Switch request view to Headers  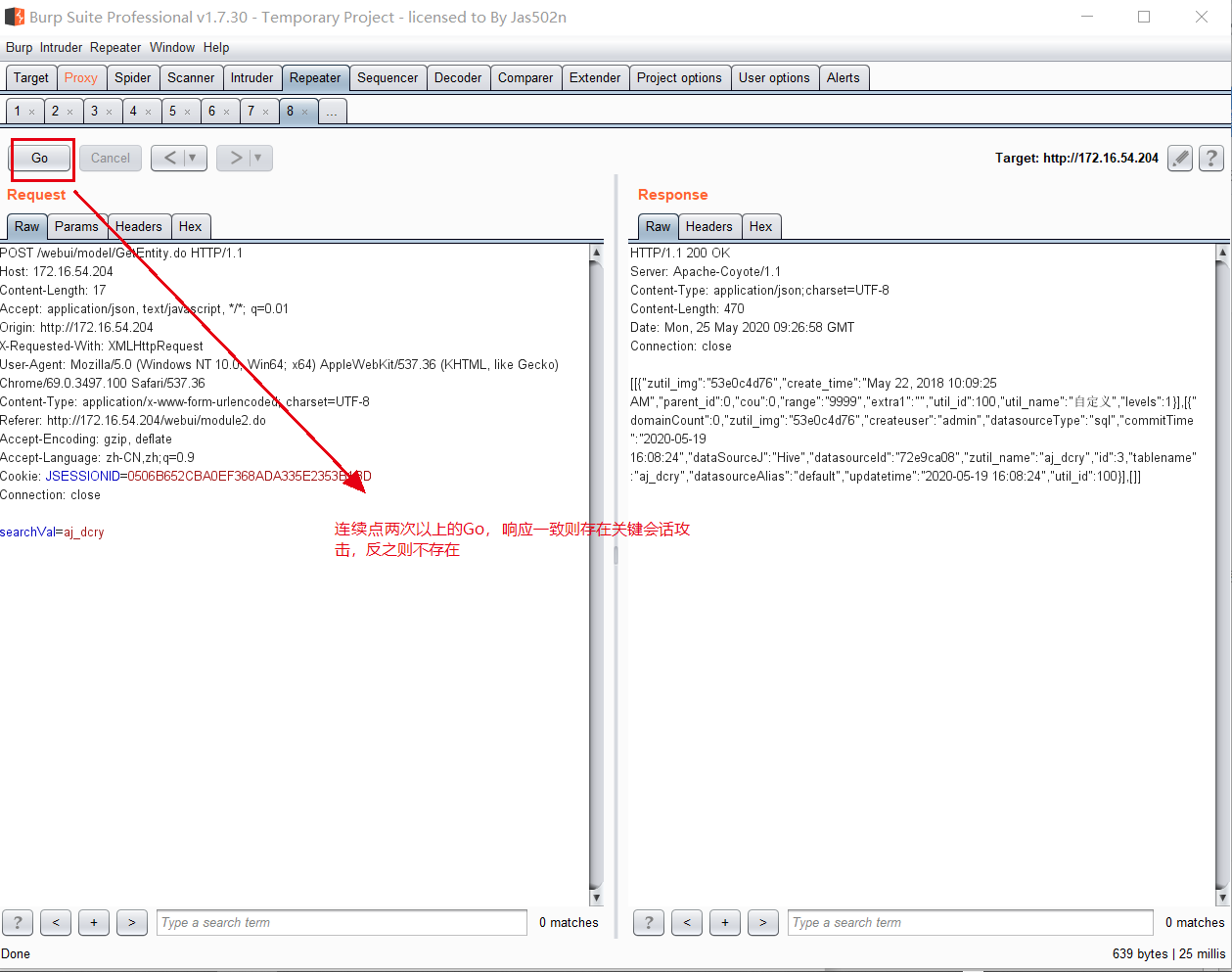(139, 226)
